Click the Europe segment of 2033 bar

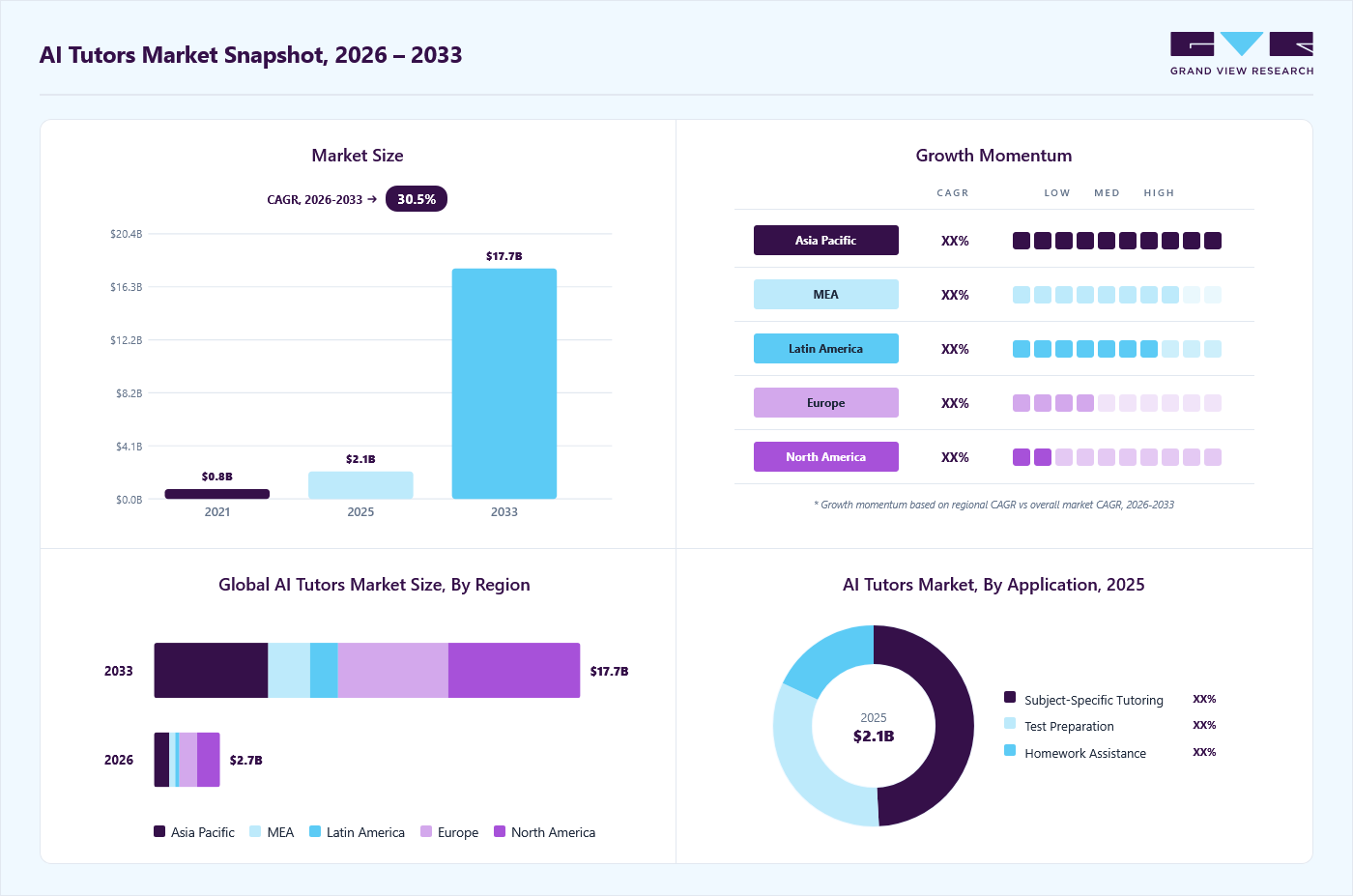(392, 671)
